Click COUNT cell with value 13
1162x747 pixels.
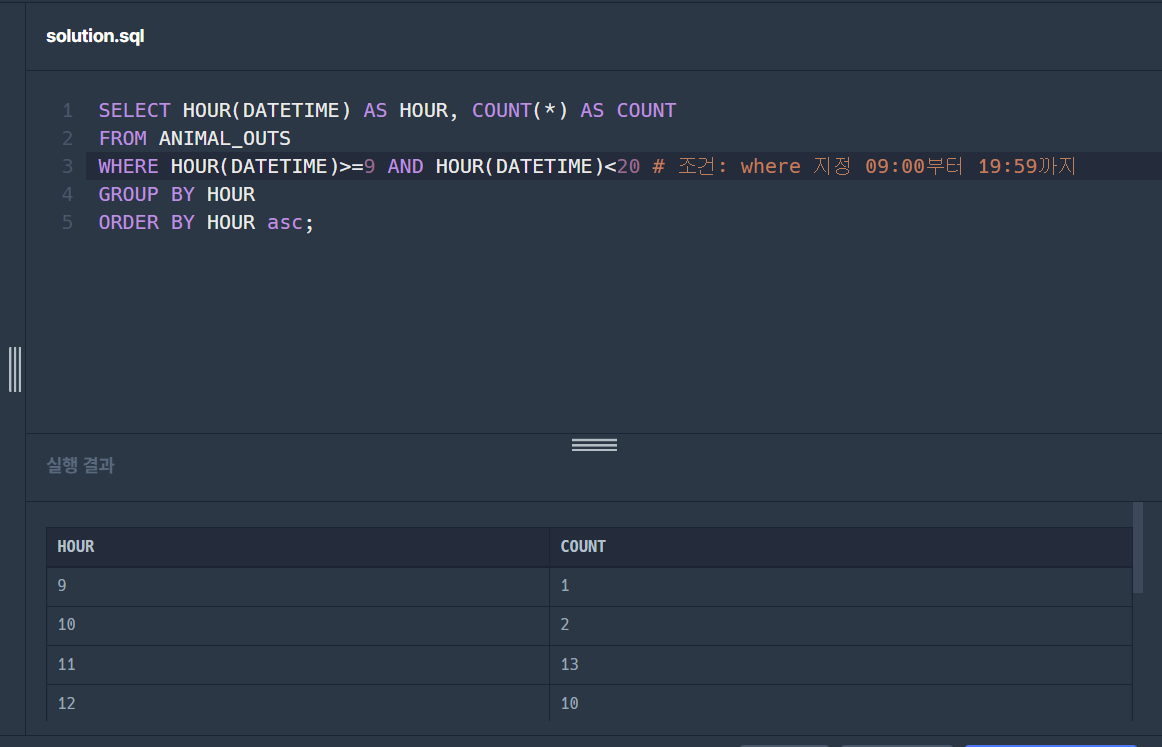840,665
